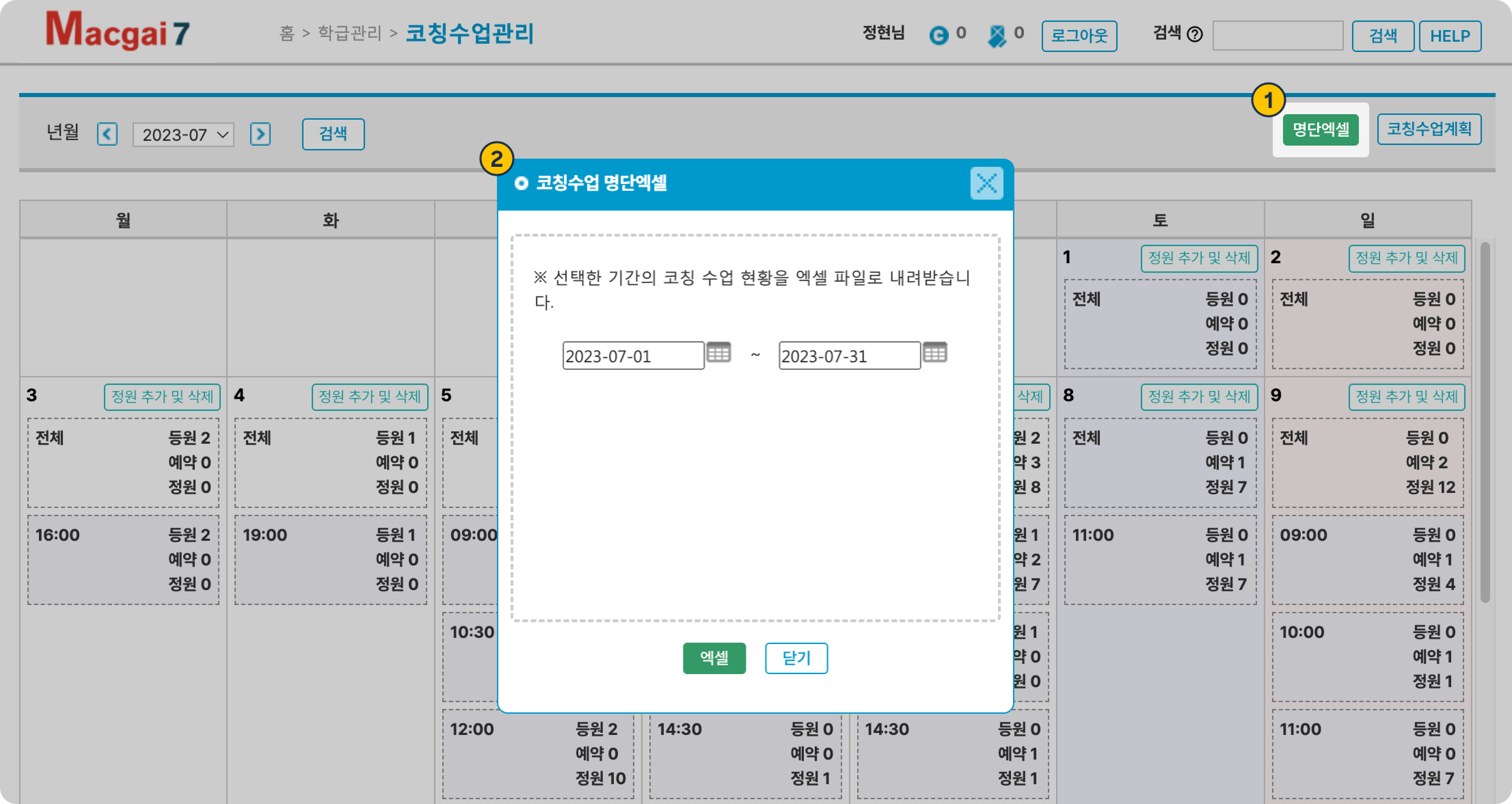Click the blue C coin icon
1512x804 pixels.
tap(939, 35)
